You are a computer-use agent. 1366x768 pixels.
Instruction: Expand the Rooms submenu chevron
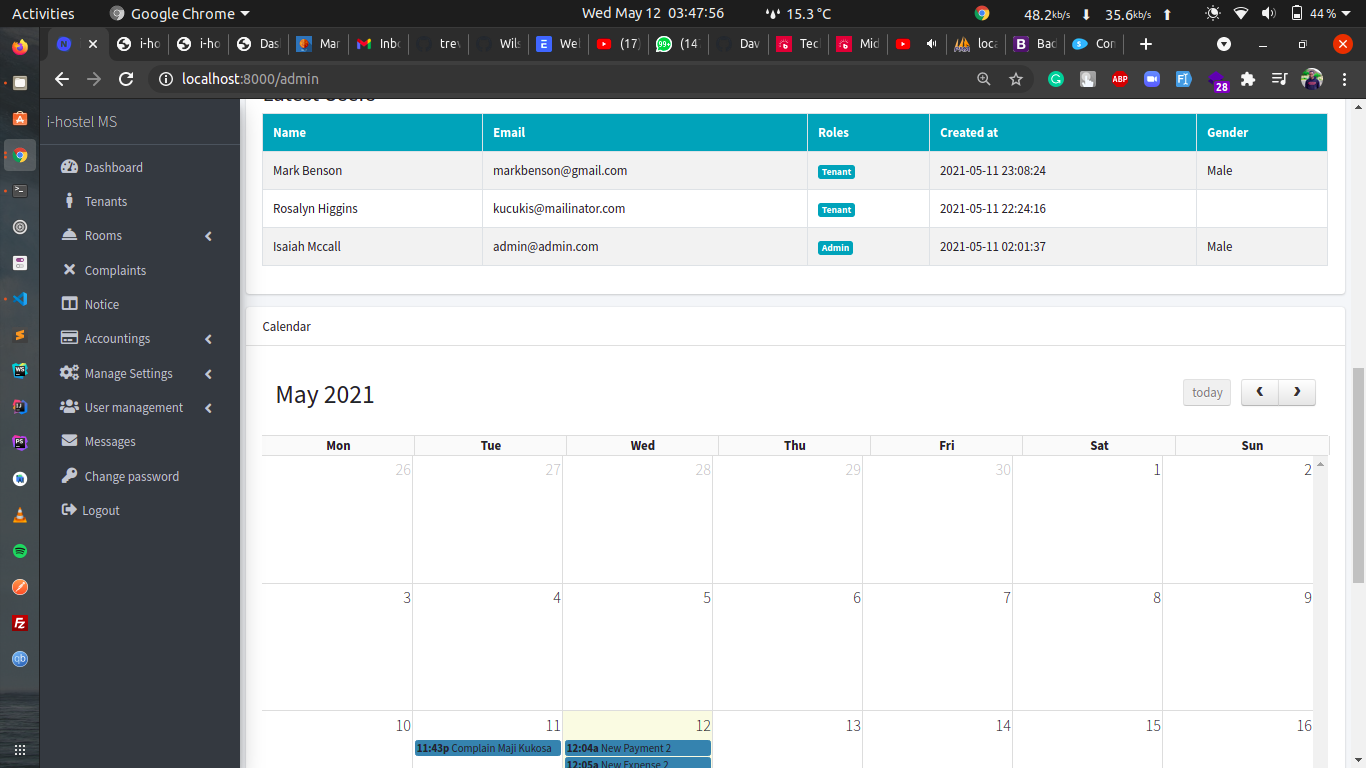(x=208, y=236)
